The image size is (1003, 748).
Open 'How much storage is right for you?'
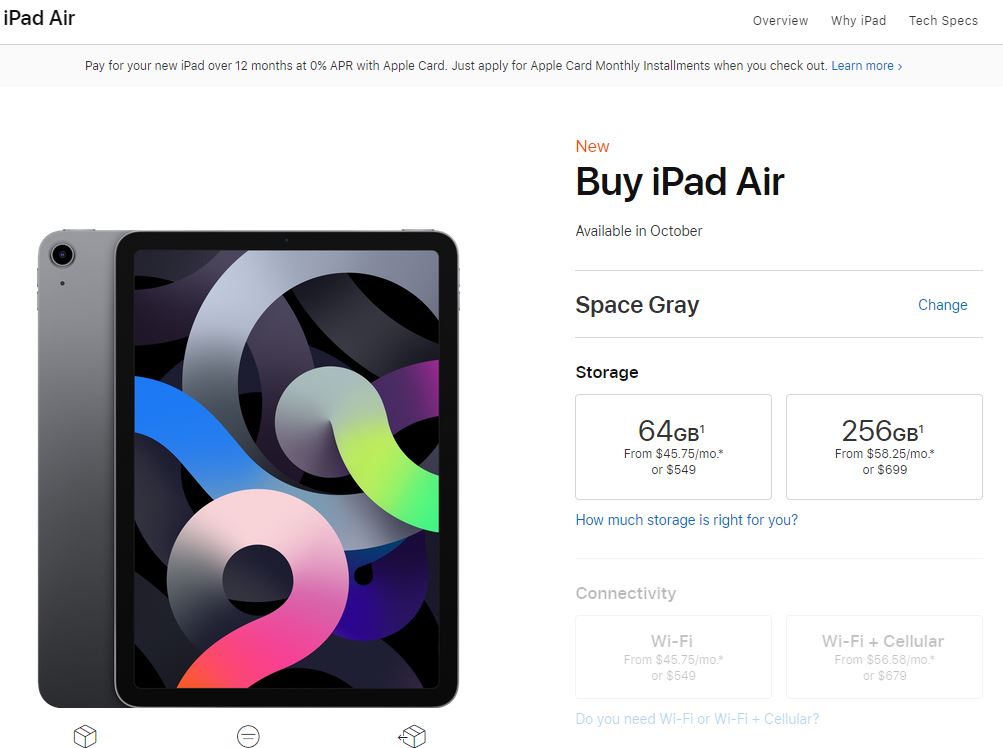click(686, 520)
